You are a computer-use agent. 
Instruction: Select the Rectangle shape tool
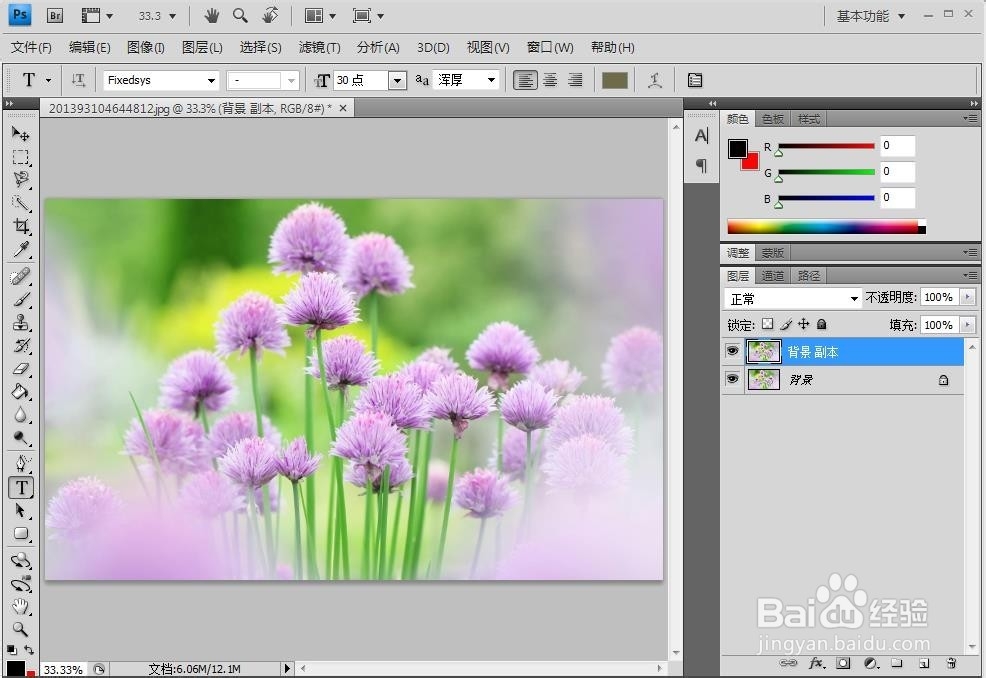click(x=21, y=534)
